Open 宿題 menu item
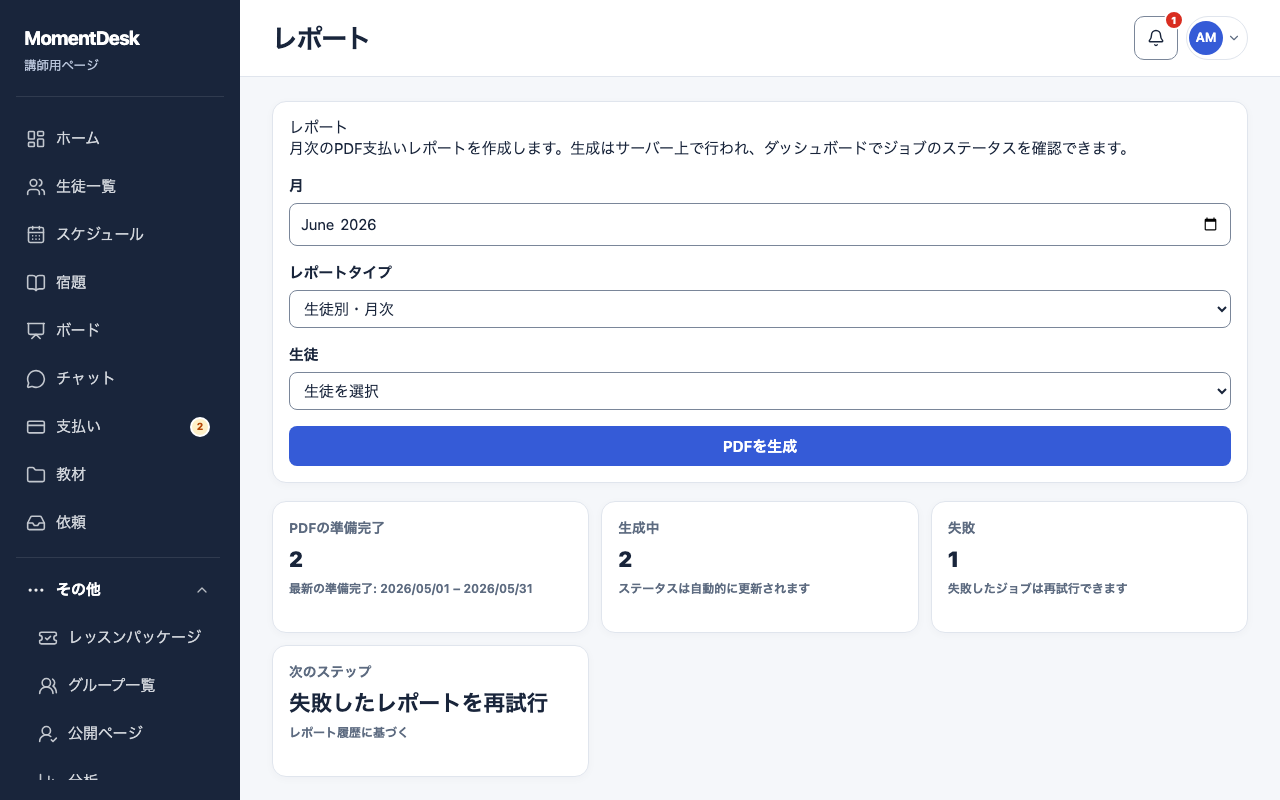The width and height of the screenshot is (1280, 800). pyautogui.click(x=120, y=283)
